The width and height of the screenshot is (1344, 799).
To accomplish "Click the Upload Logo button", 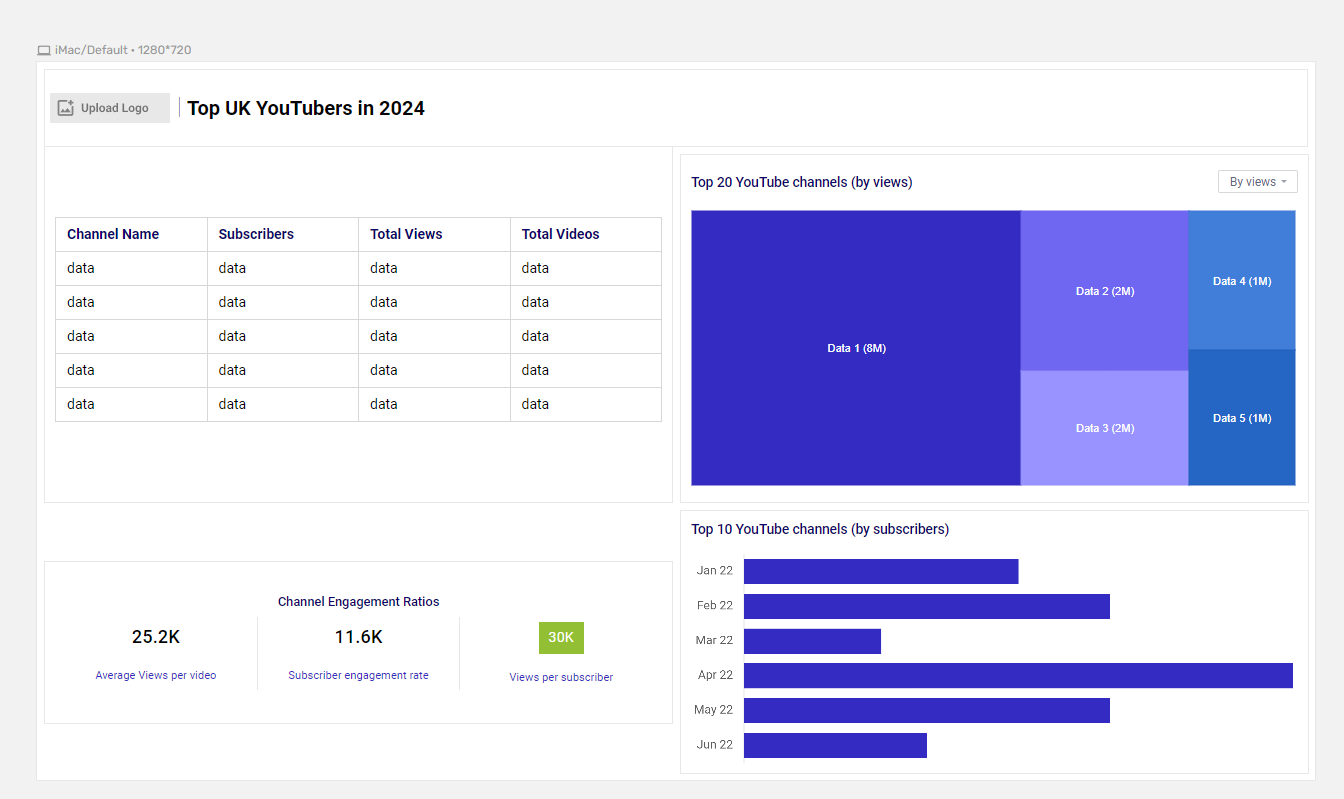I will pyautogui.click(x=110, y=108).
